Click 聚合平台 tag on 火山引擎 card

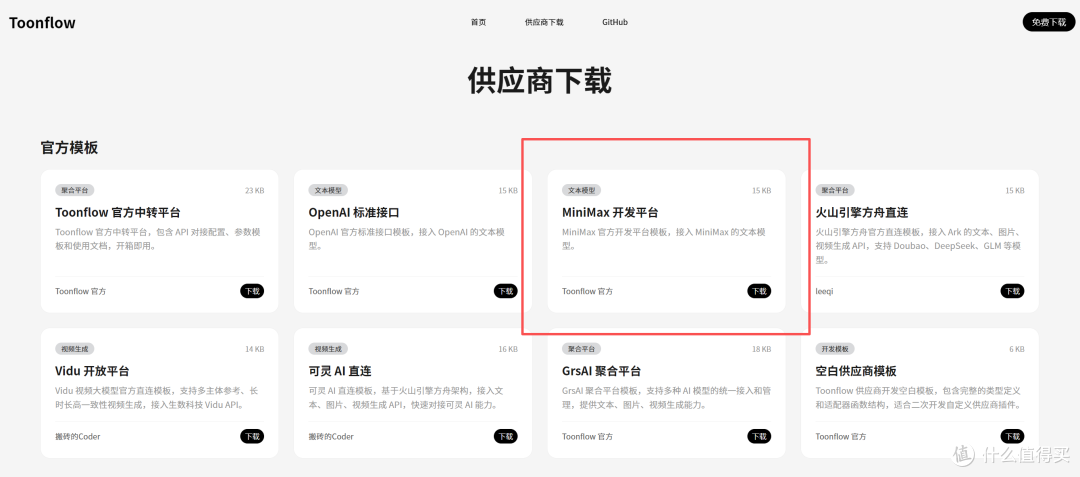835,190
